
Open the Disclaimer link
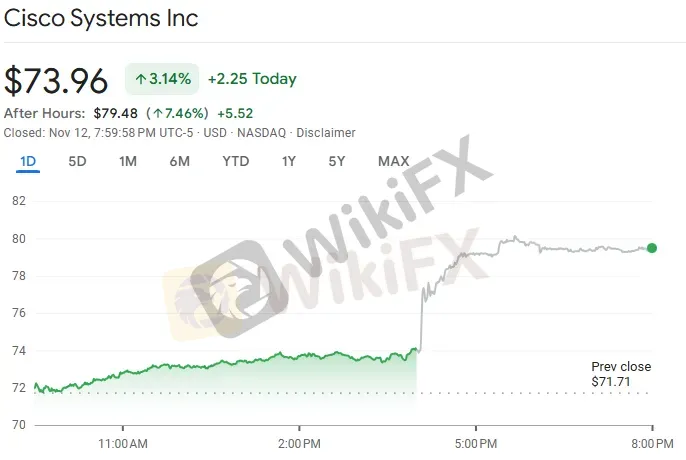(328, 132)
